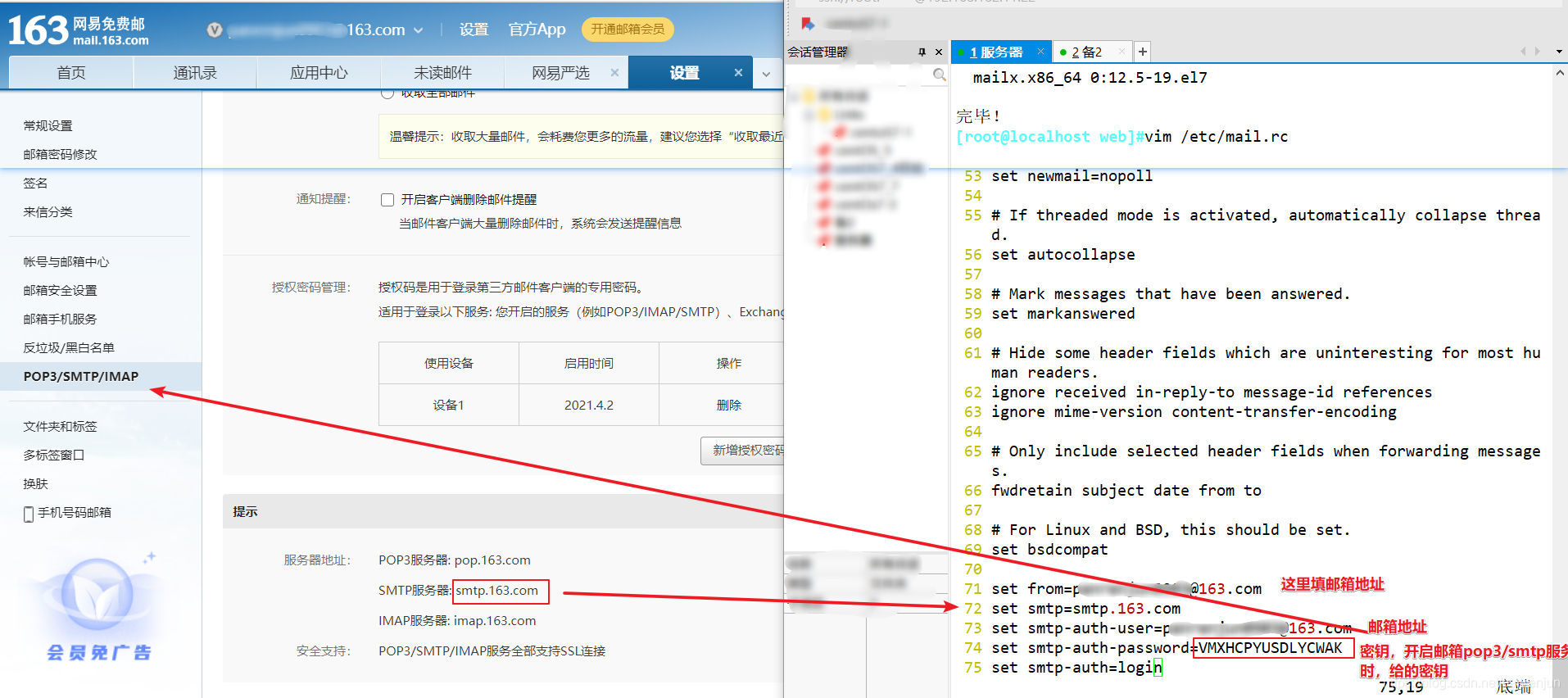This screenshot has width=1568, height=698.
Task: Click terminal line 53 "set newmail=nopoll"
Action: pyautogui.click(x=1072, y=176)
